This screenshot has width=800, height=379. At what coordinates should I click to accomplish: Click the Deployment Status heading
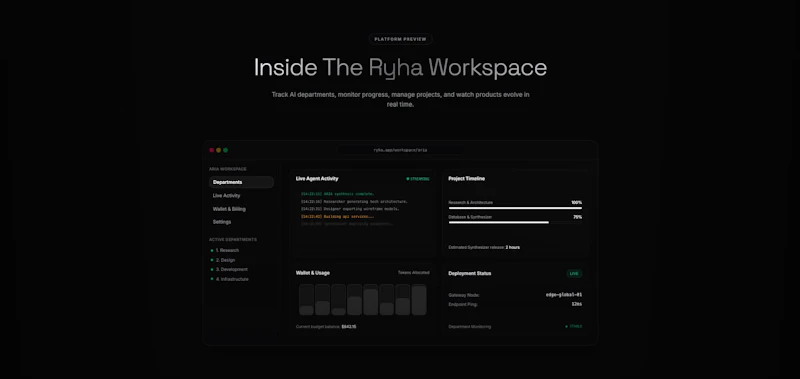point(470,273)
